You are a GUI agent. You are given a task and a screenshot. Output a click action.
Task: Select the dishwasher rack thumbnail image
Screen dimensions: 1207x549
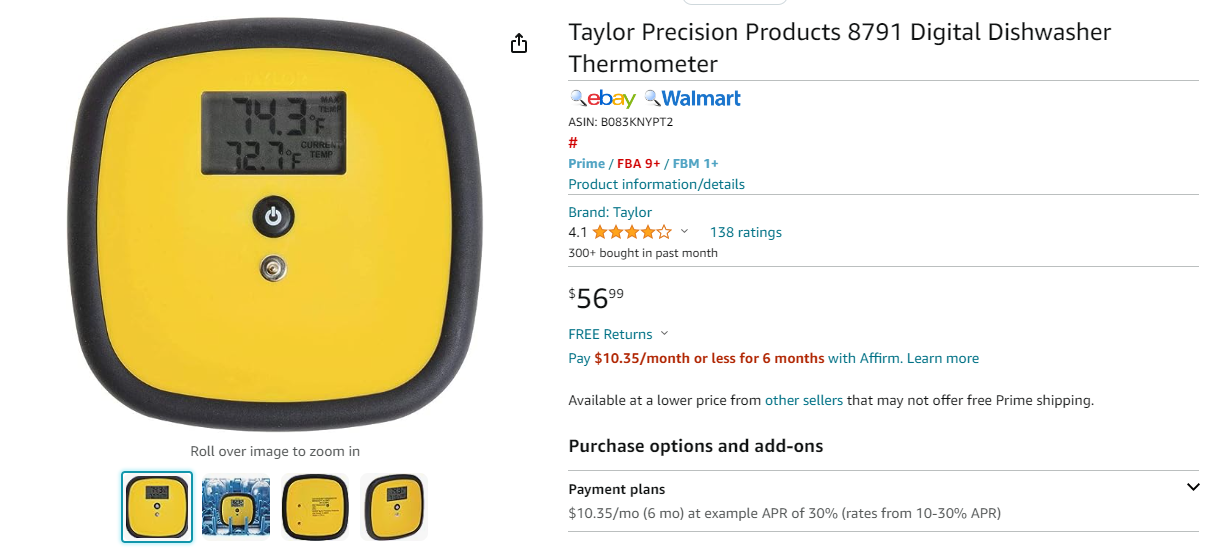(x=236, y=507)
